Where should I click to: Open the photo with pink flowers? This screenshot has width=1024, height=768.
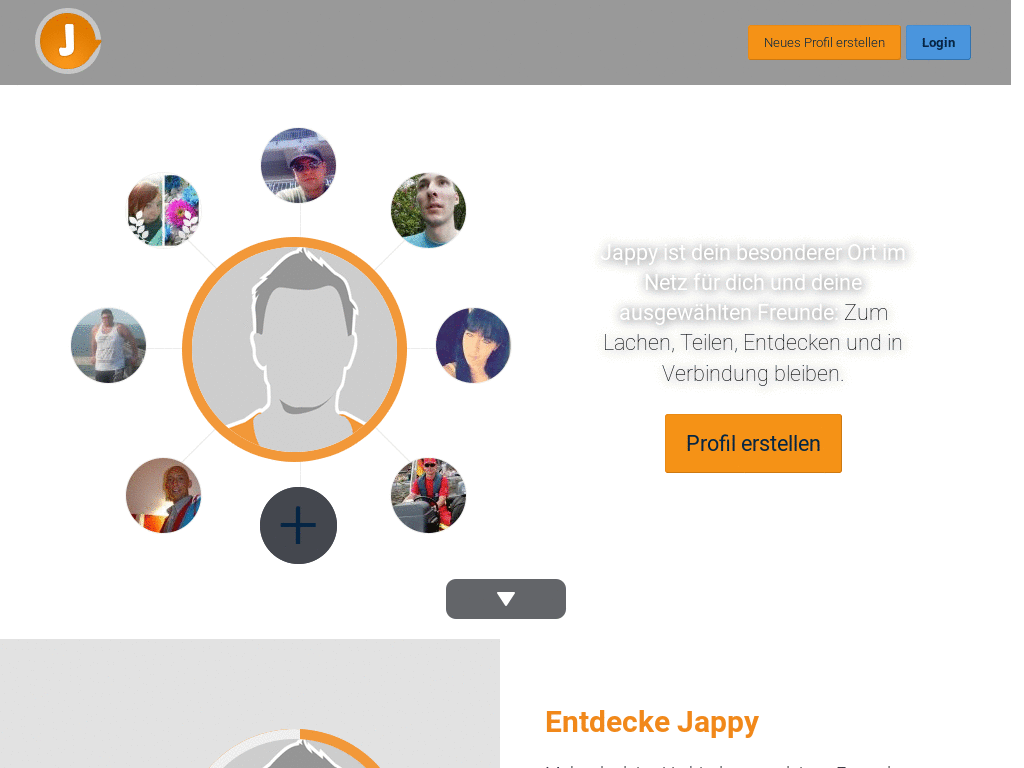pos(163,210)
